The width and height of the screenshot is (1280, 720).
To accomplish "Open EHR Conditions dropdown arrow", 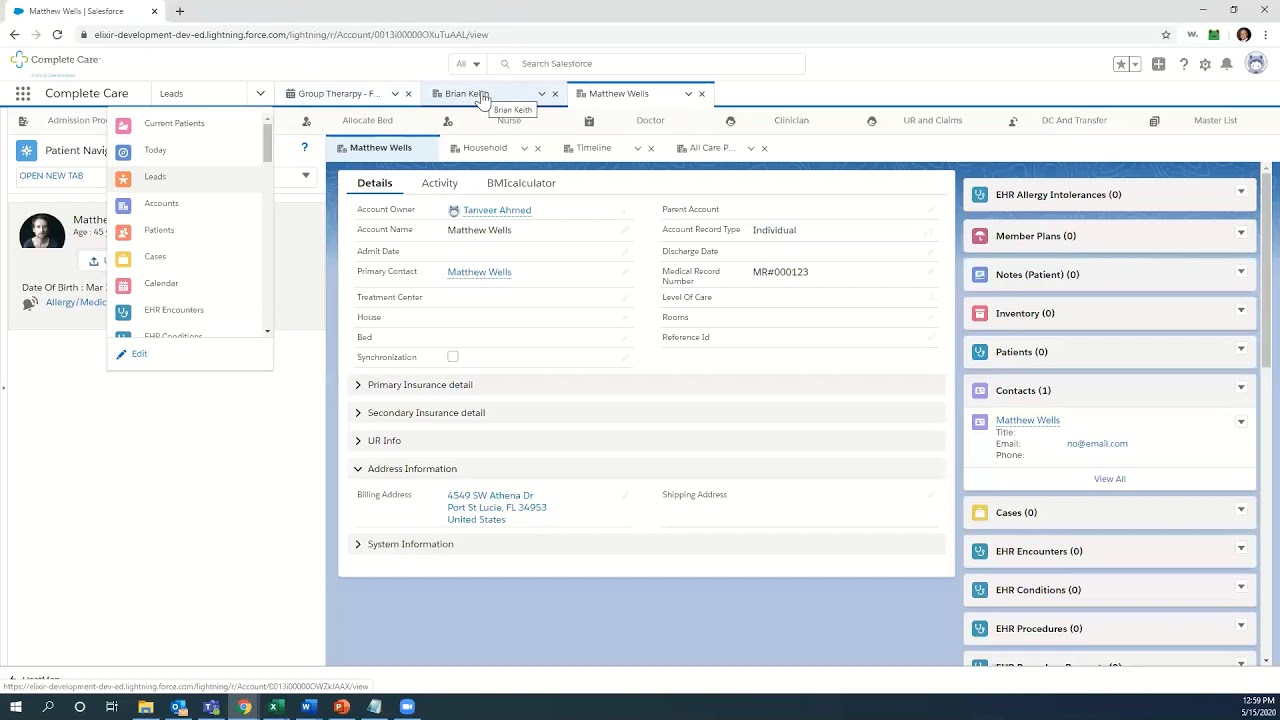I will pos(1241,587).
